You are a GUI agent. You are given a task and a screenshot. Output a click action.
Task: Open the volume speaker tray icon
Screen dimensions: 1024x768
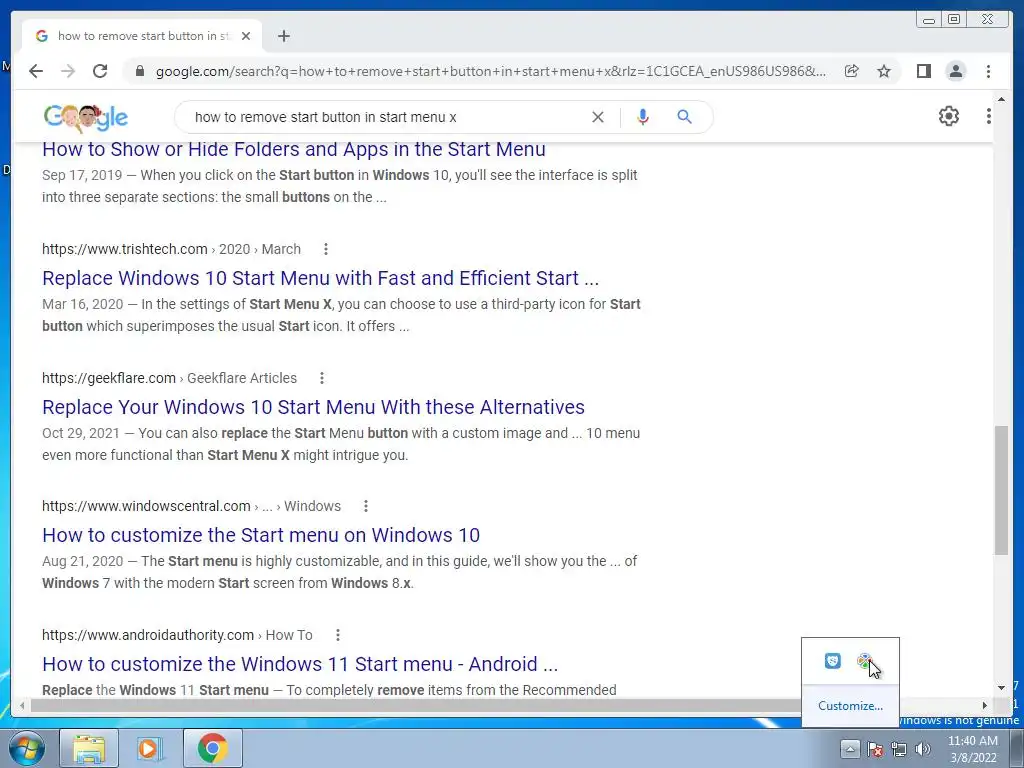(x=923, y=749)
